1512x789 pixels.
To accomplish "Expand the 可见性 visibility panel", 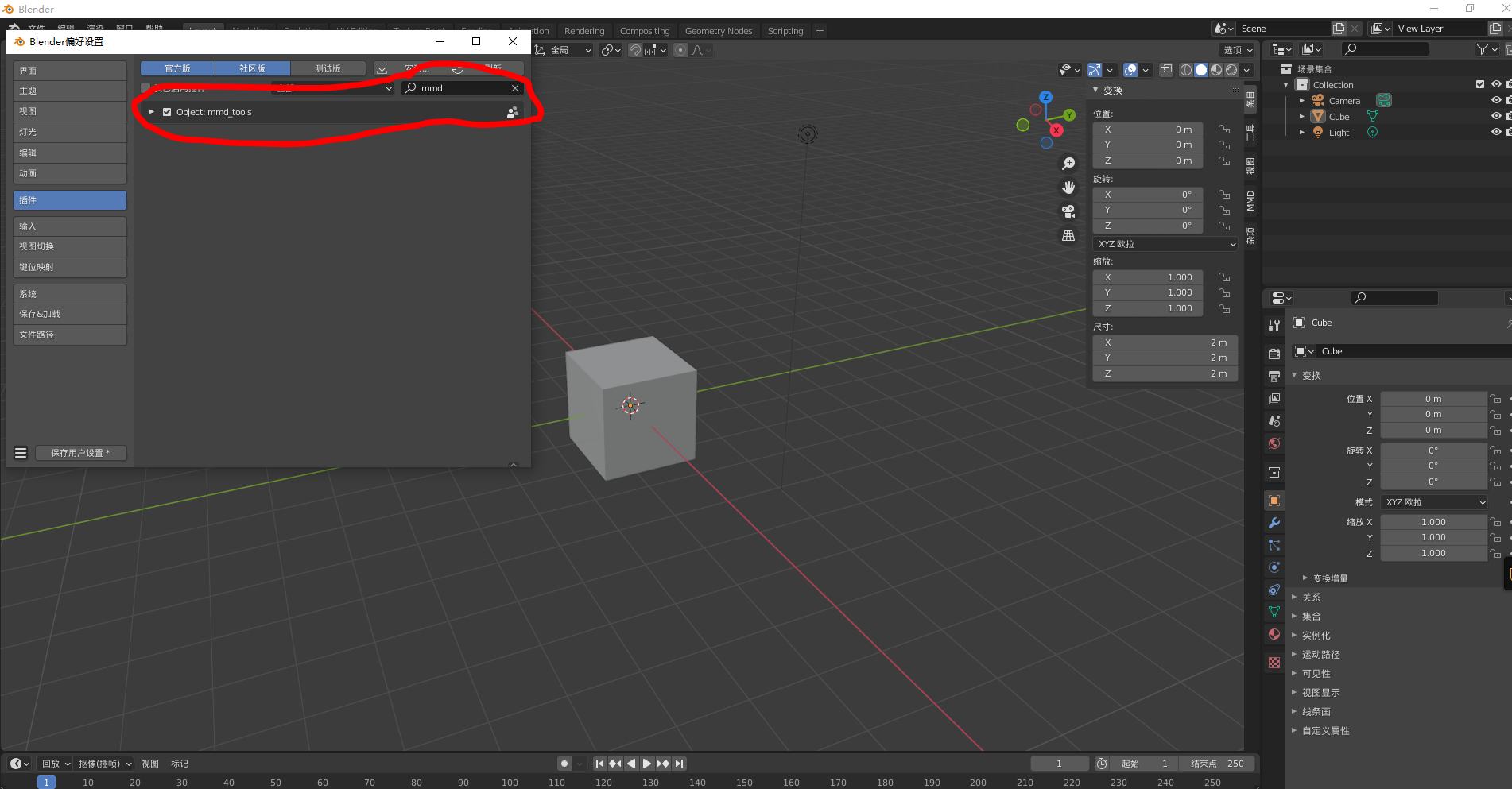I will (x=1316, y=674).
